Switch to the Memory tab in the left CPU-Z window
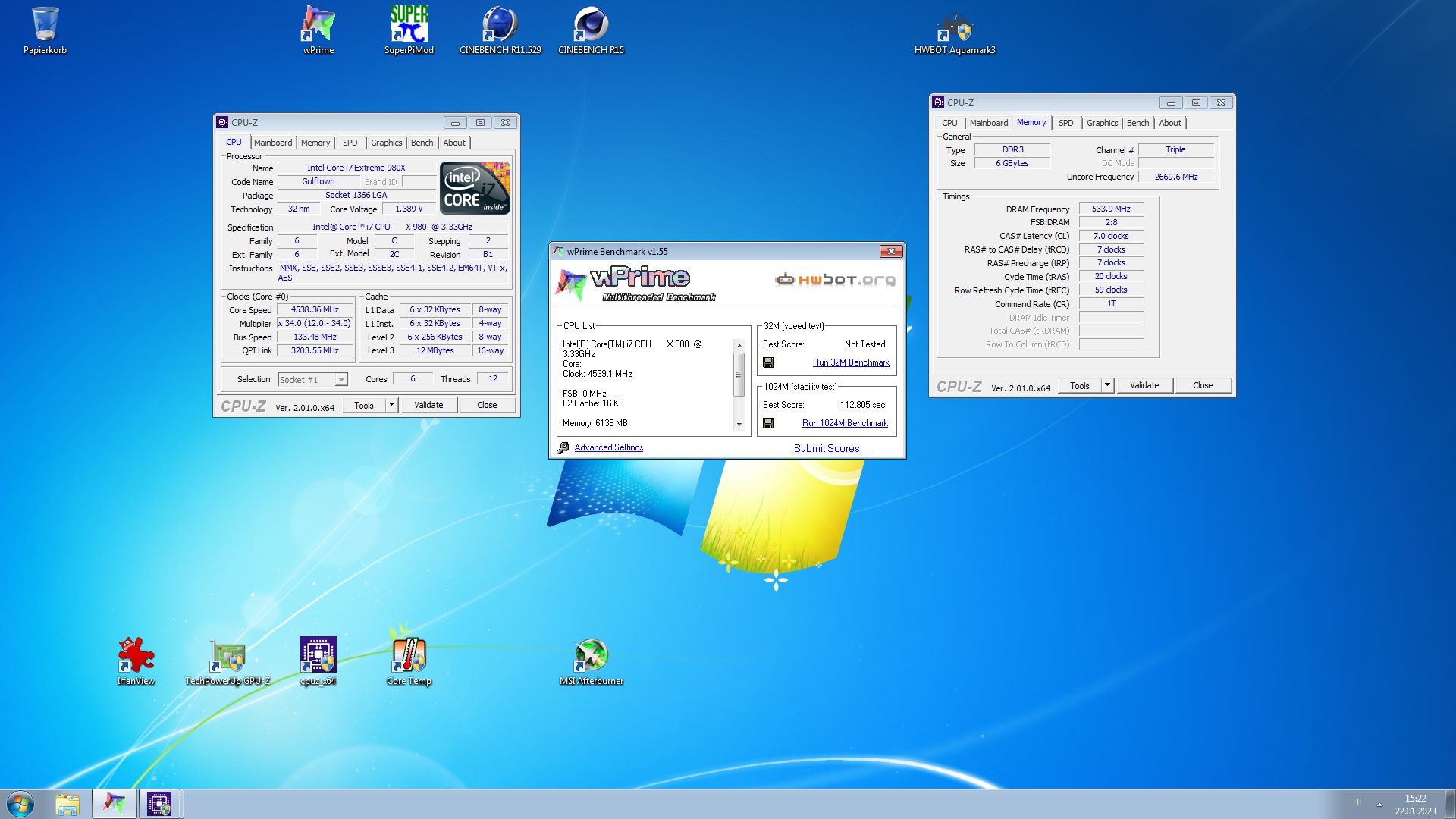 [315, 143]
